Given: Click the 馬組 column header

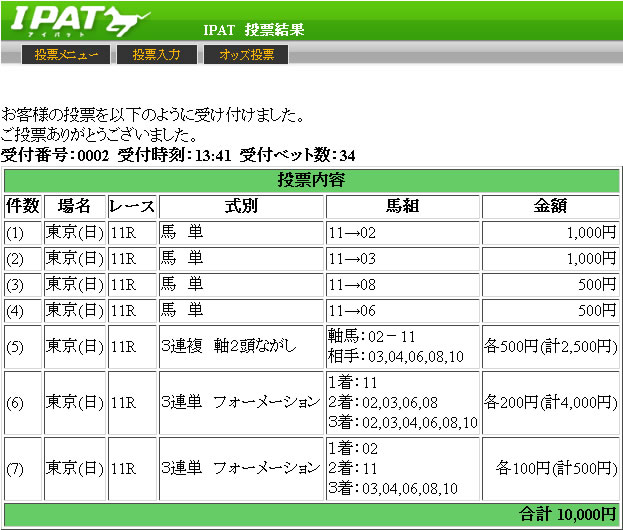Looking at the screenshot, I should 402,206.
